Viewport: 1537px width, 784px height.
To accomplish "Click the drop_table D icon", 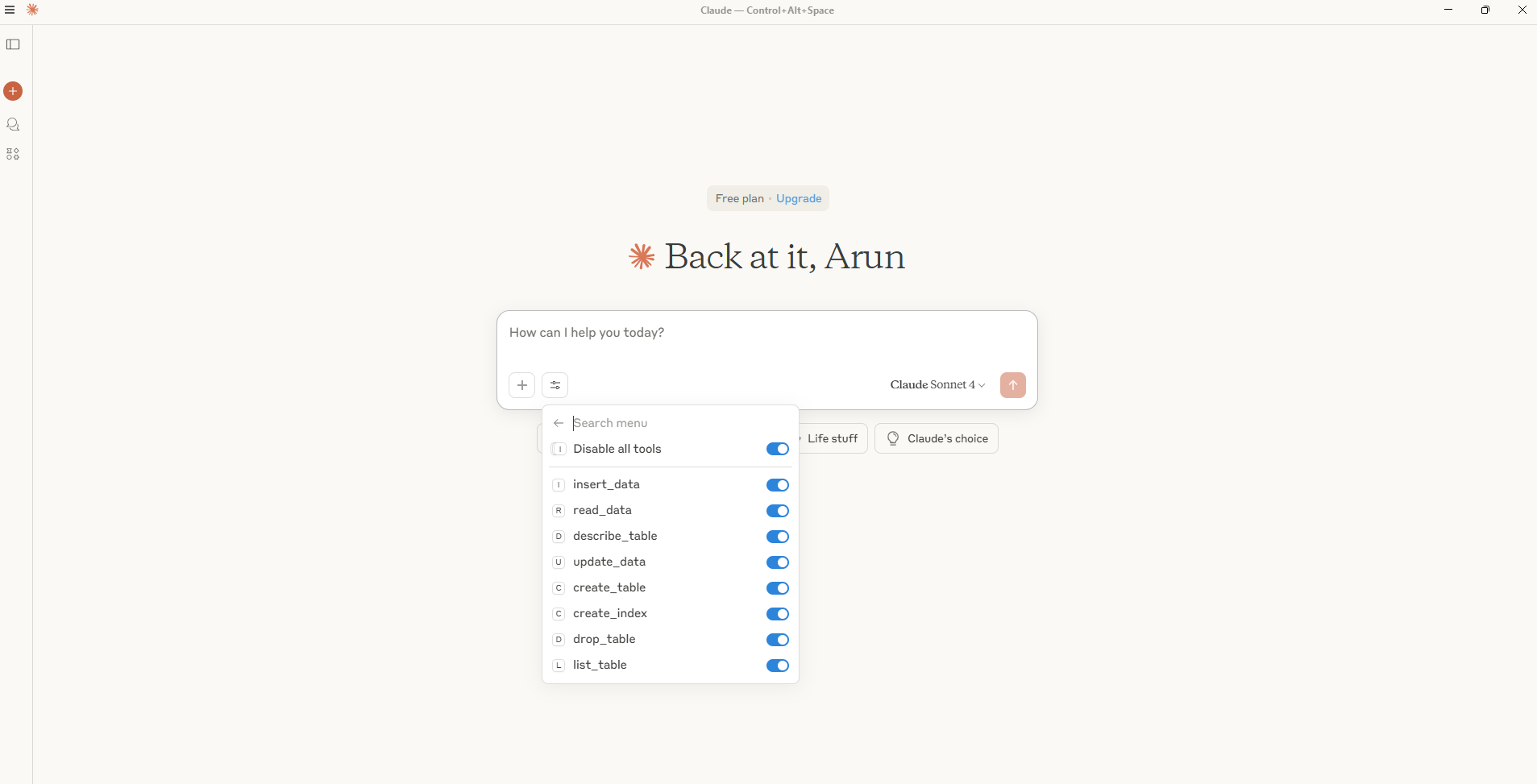I will 559,640.
